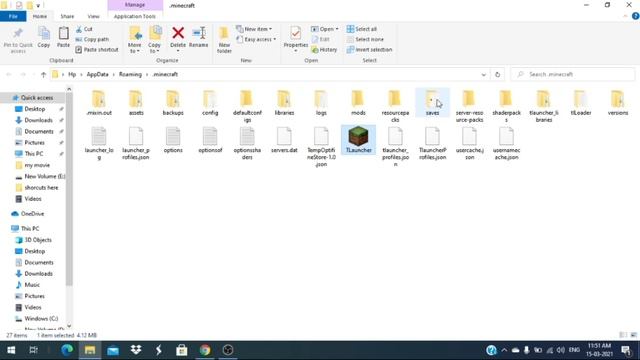Select the versions folder
The width and height of the screenshot is (640, 360).
pyautogui.click(x=618, y=103)
